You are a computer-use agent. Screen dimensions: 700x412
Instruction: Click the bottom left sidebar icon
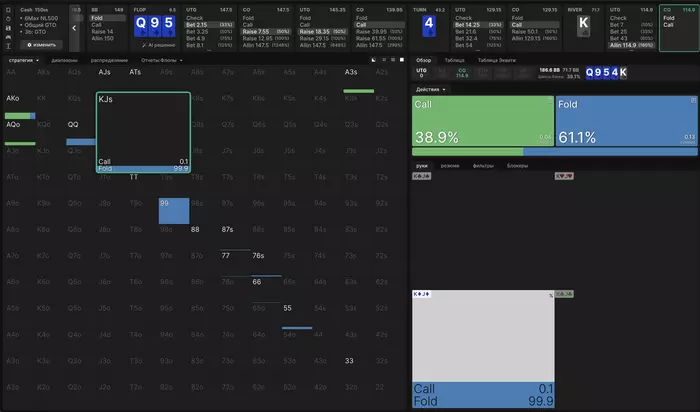(x=8, y=46)
